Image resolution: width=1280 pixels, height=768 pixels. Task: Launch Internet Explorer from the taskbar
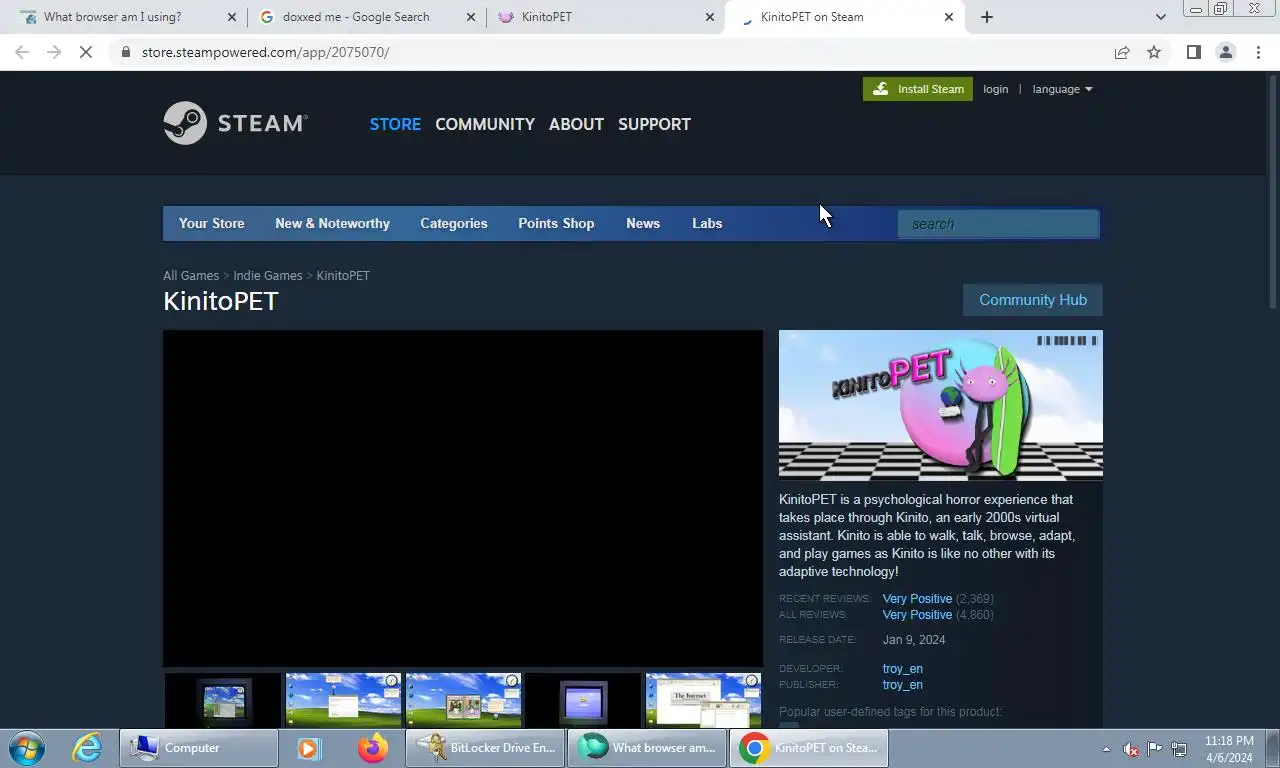pyautogui.click(x=87, y=748)
